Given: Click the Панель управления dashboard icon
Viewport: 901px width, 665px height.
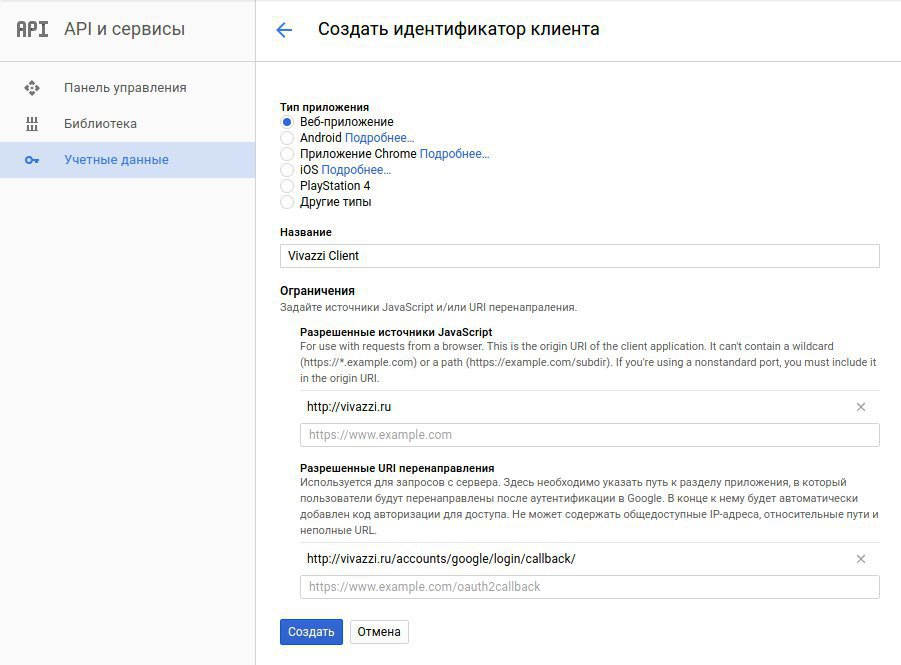Looking at the screenshot, I should click(x=32, y=88).
